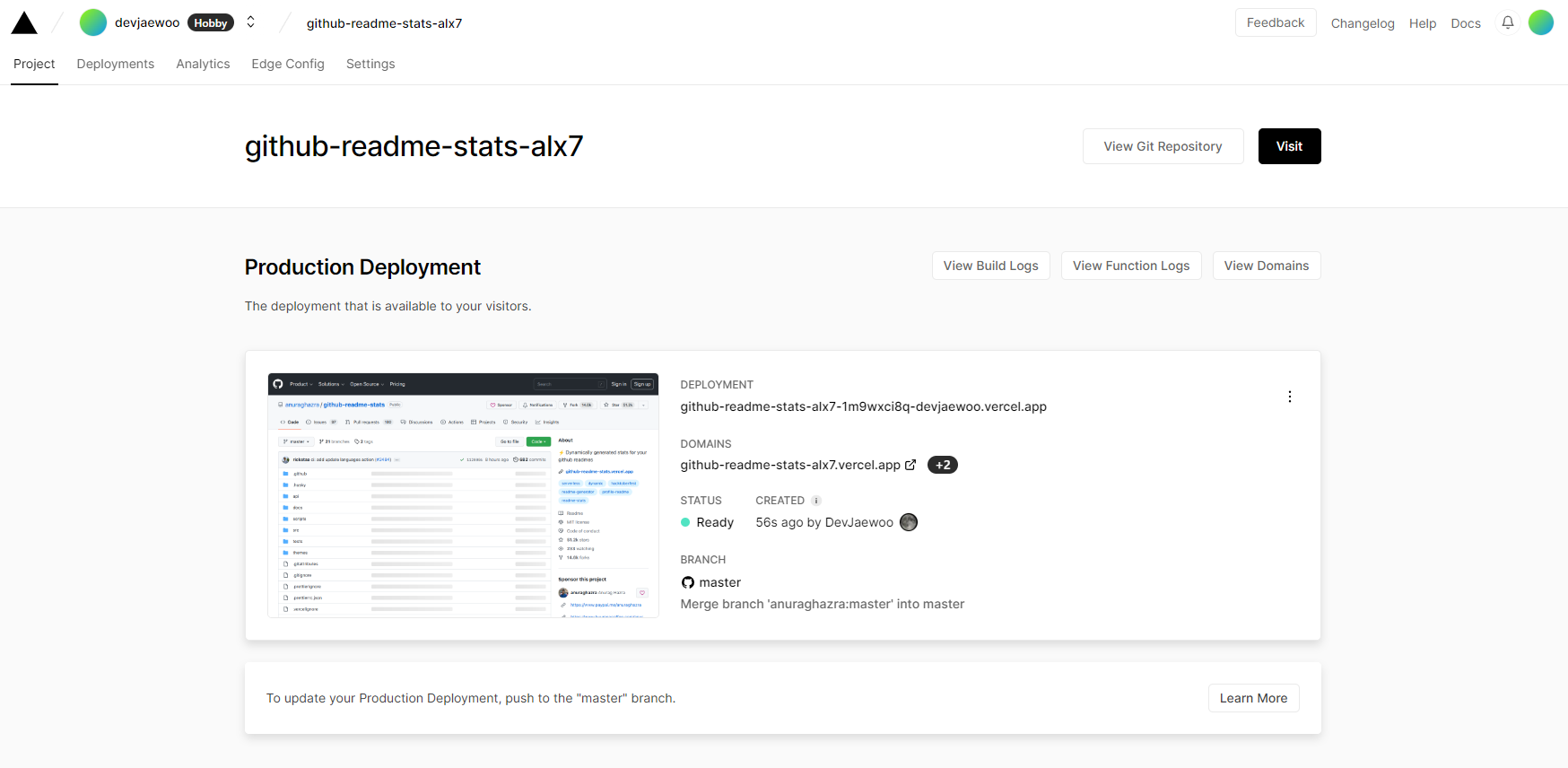The image size is (1568, 768).
Task: Click the black Visit button
Action: [1289, 146]
